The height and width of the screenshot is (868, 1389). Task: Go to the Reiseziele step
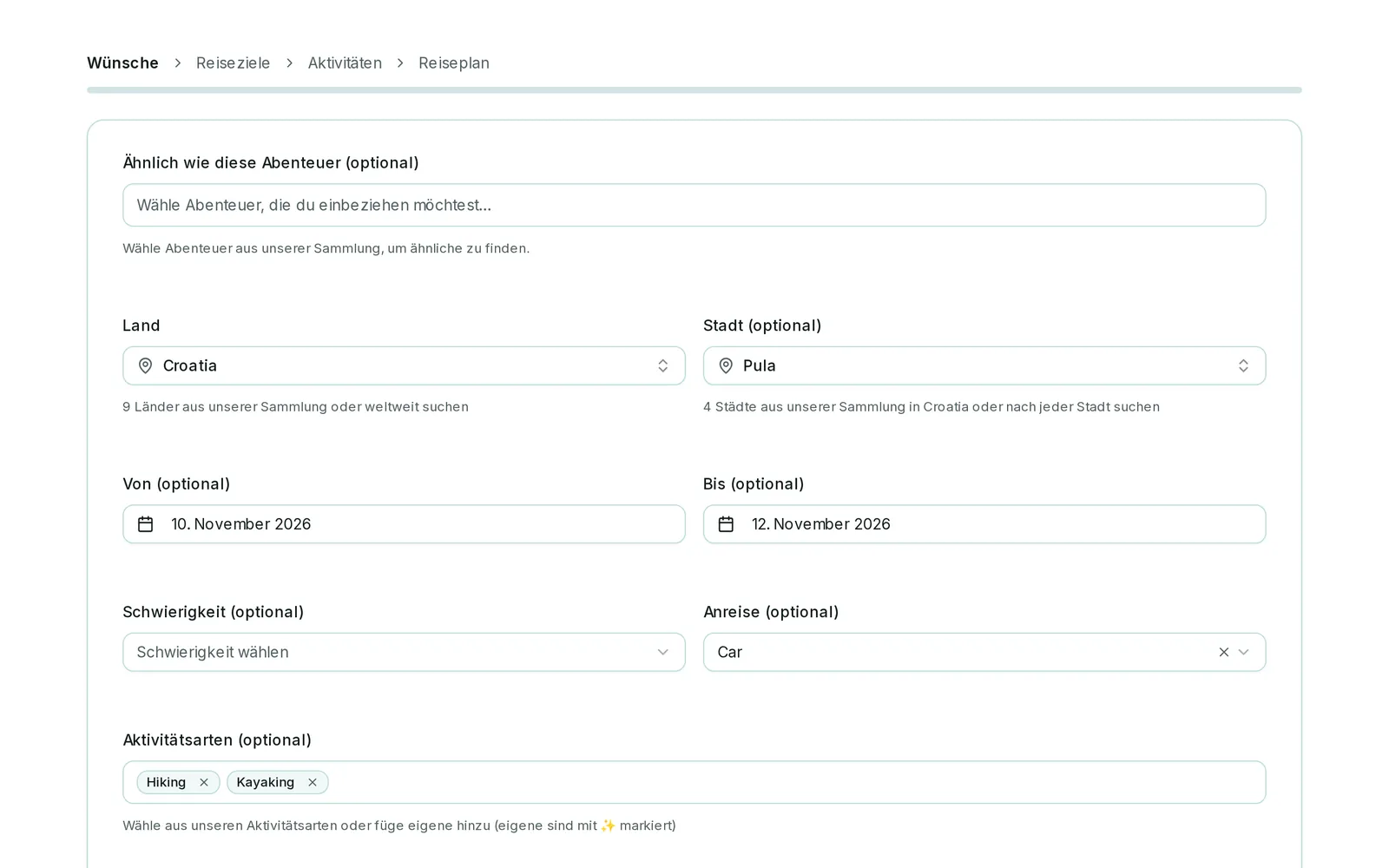click(233, 63)
